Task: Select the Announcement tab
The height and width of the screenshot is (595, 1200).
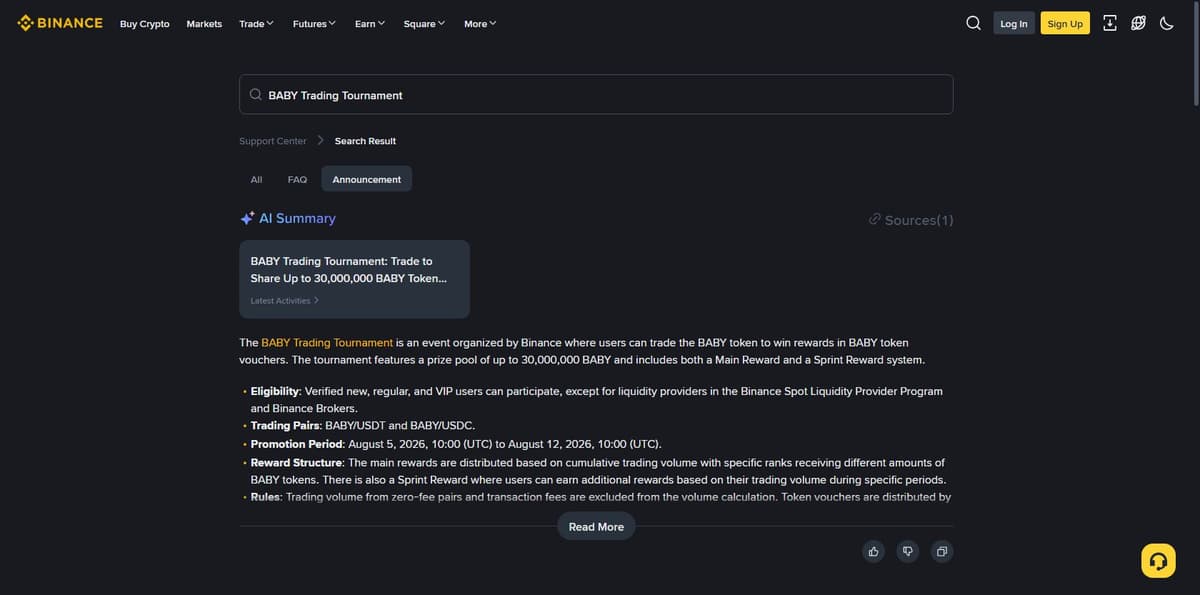Action: tap(367, 179)
